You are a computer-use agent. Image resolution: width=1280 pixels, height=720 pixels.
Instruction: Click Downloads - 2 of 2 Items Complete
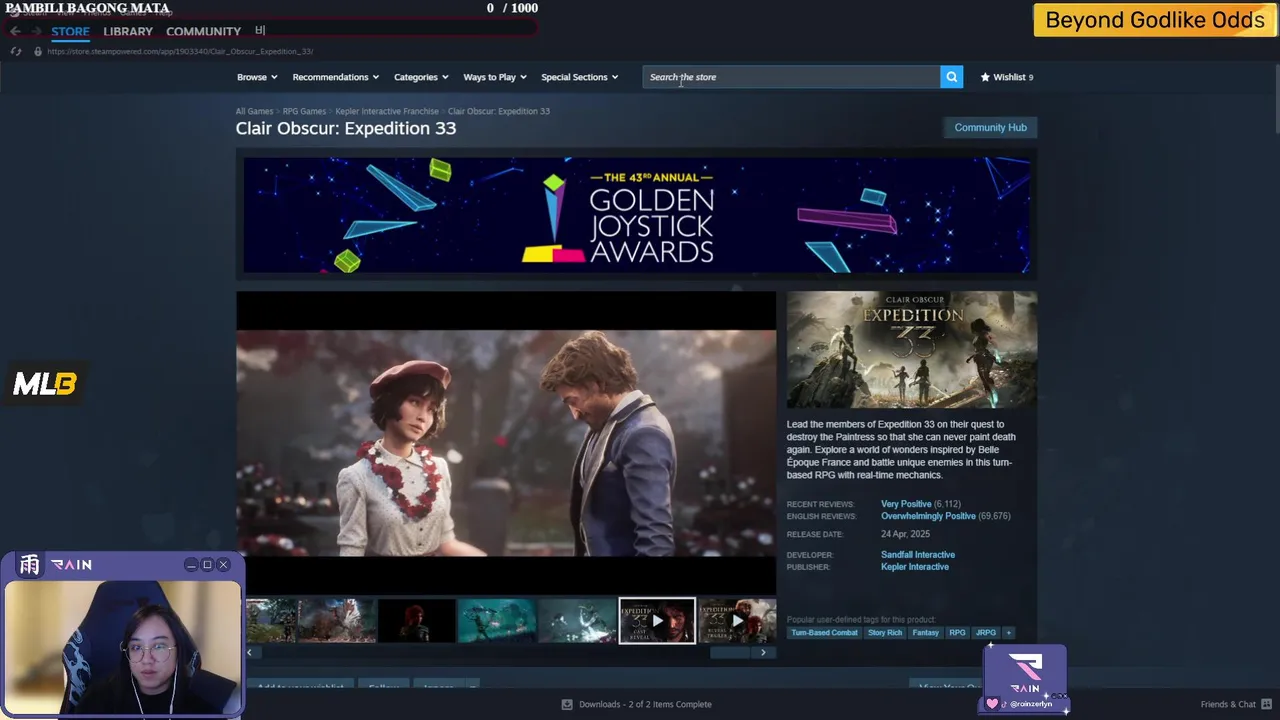[x=645, y=704]
